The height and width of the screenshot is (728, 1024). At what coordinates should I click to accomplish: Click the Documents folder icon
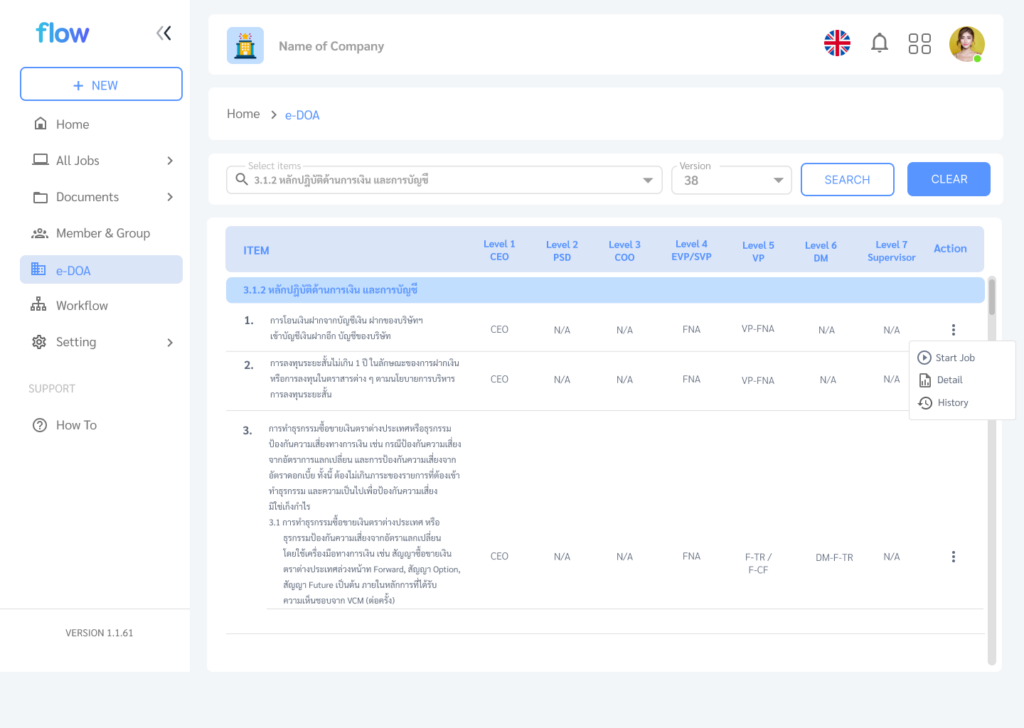point(40,197)
